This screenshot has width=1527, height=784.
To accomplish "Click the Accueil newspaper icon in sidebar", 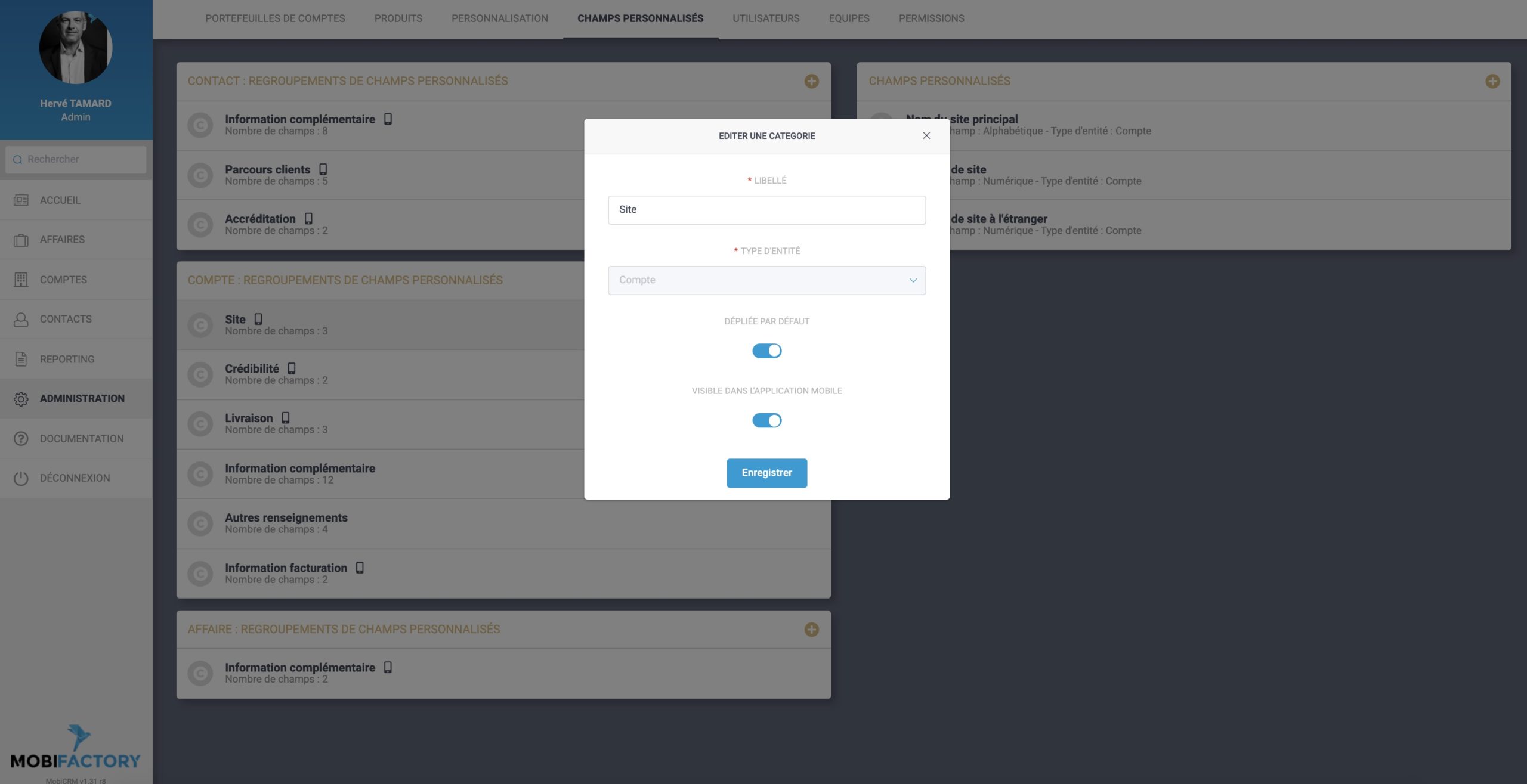I will coord(21,200).
